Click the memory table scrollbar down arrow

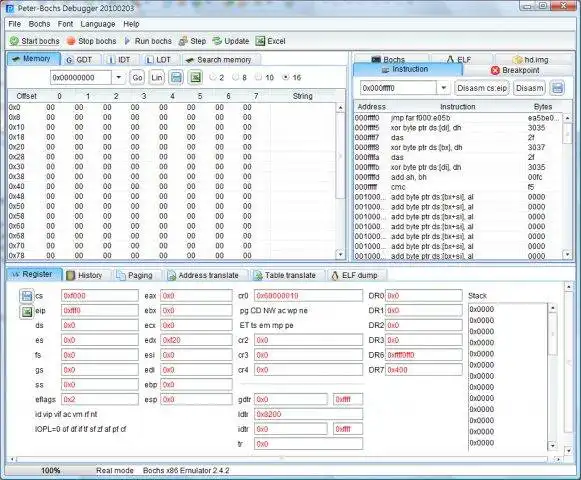[x=340, y=254]
